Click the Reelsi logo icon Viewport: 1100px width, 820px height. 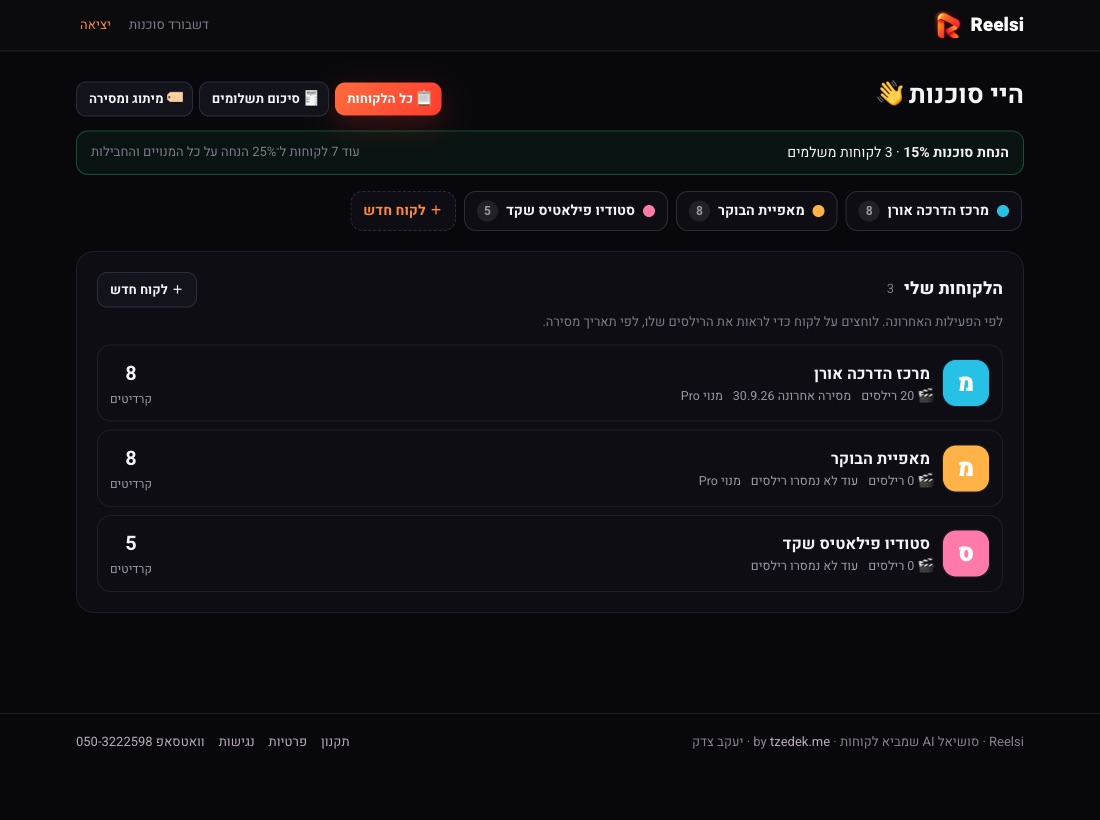pyautogui.click(x=948, y=25)
